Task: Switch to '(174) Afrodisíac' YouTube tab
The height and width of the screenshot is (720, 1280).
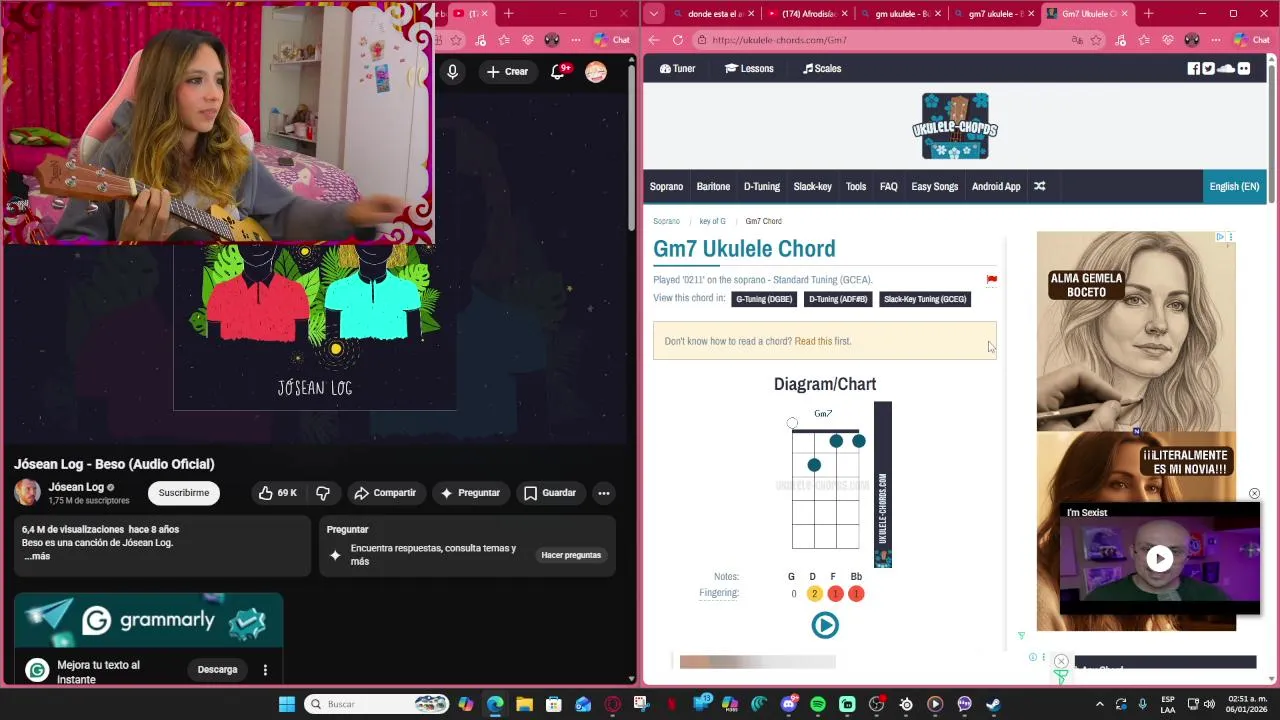Action: [806, 14]
